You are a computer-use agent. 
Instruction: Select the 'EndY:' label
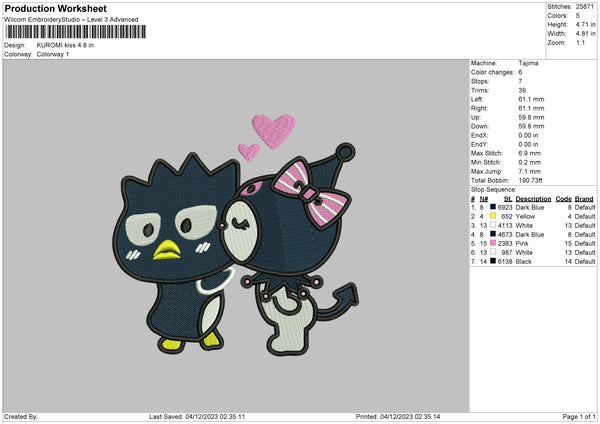tap(479, 144)
